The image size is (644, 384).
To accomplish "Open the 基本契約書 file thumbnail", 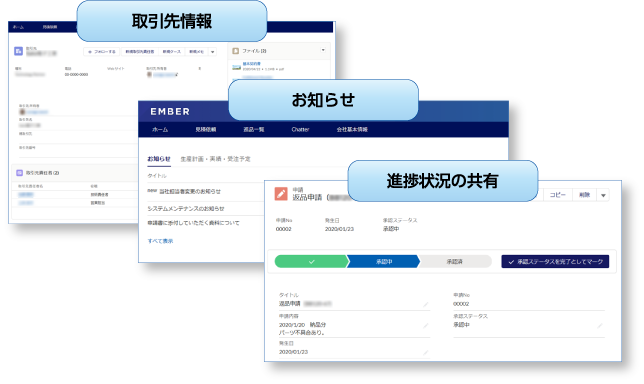I will click(236, 67).
